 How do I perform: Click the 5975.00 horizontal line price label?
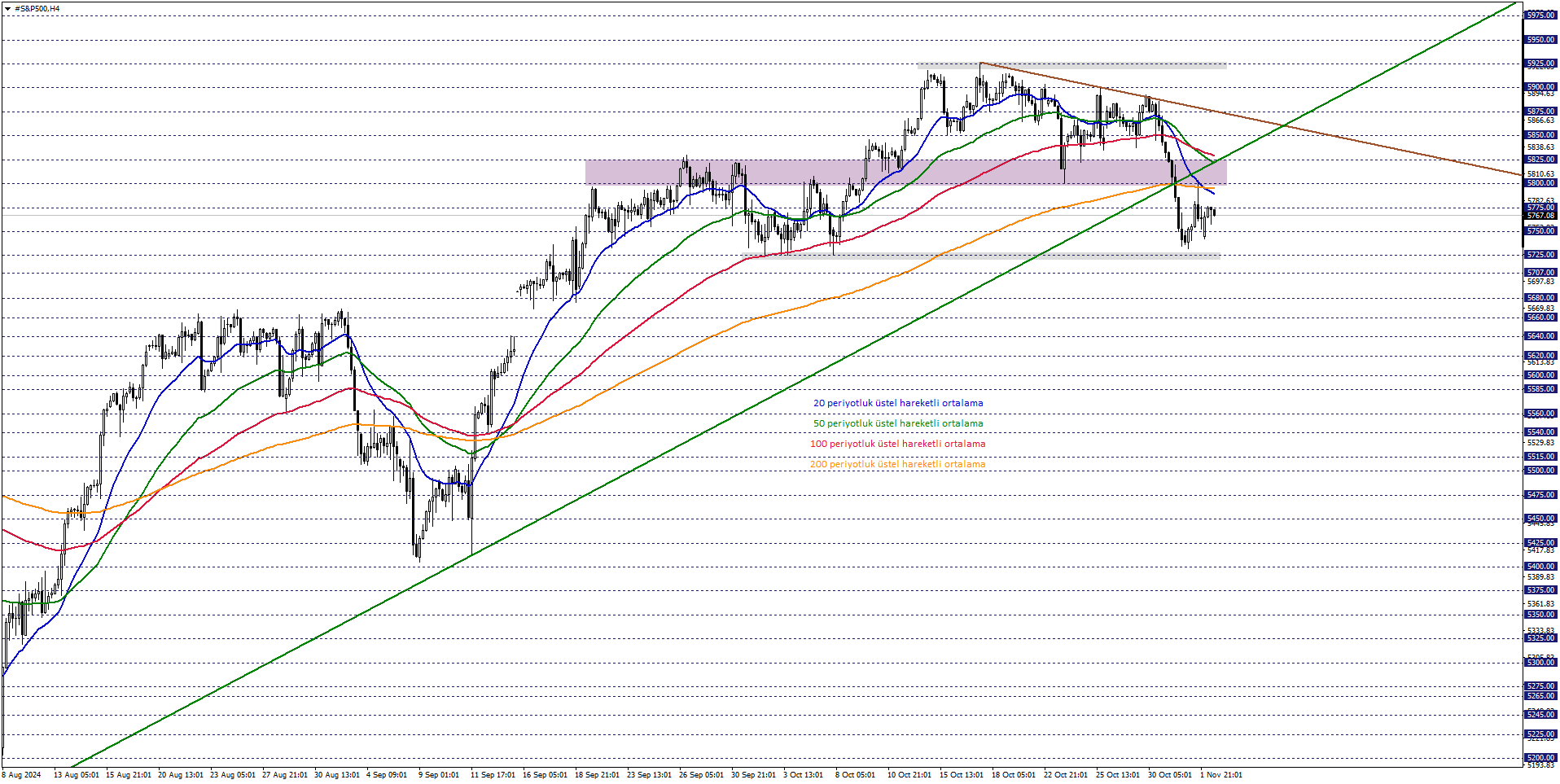[1540, 15]
